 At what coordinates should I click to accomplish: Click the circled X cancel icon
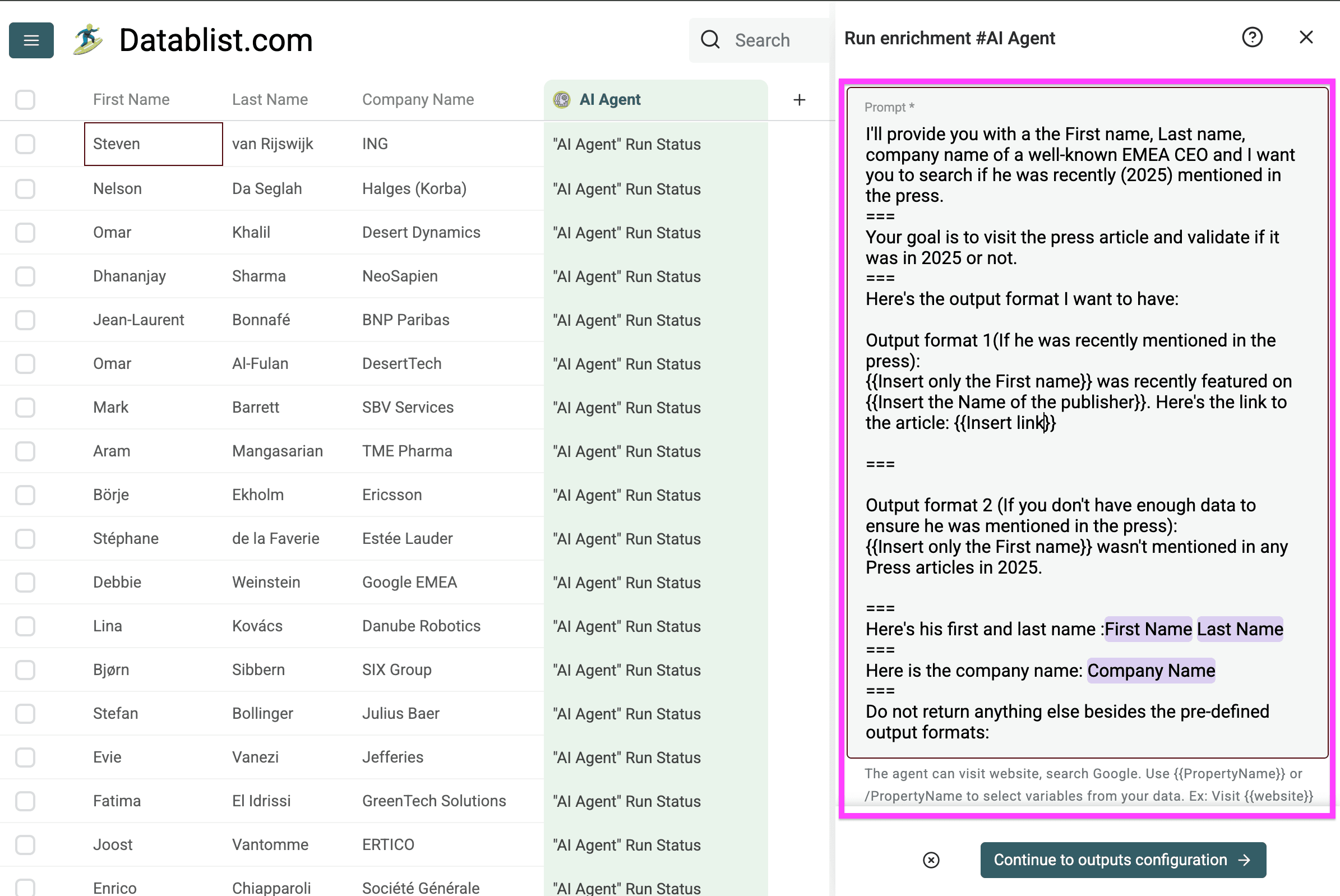point(931,860)
